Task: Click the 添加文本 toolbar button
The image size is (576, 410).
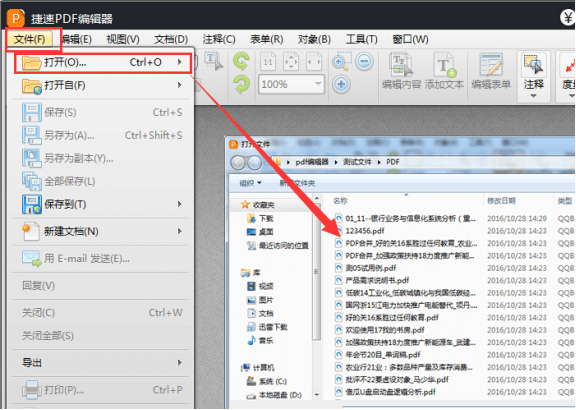Action: 444,71
